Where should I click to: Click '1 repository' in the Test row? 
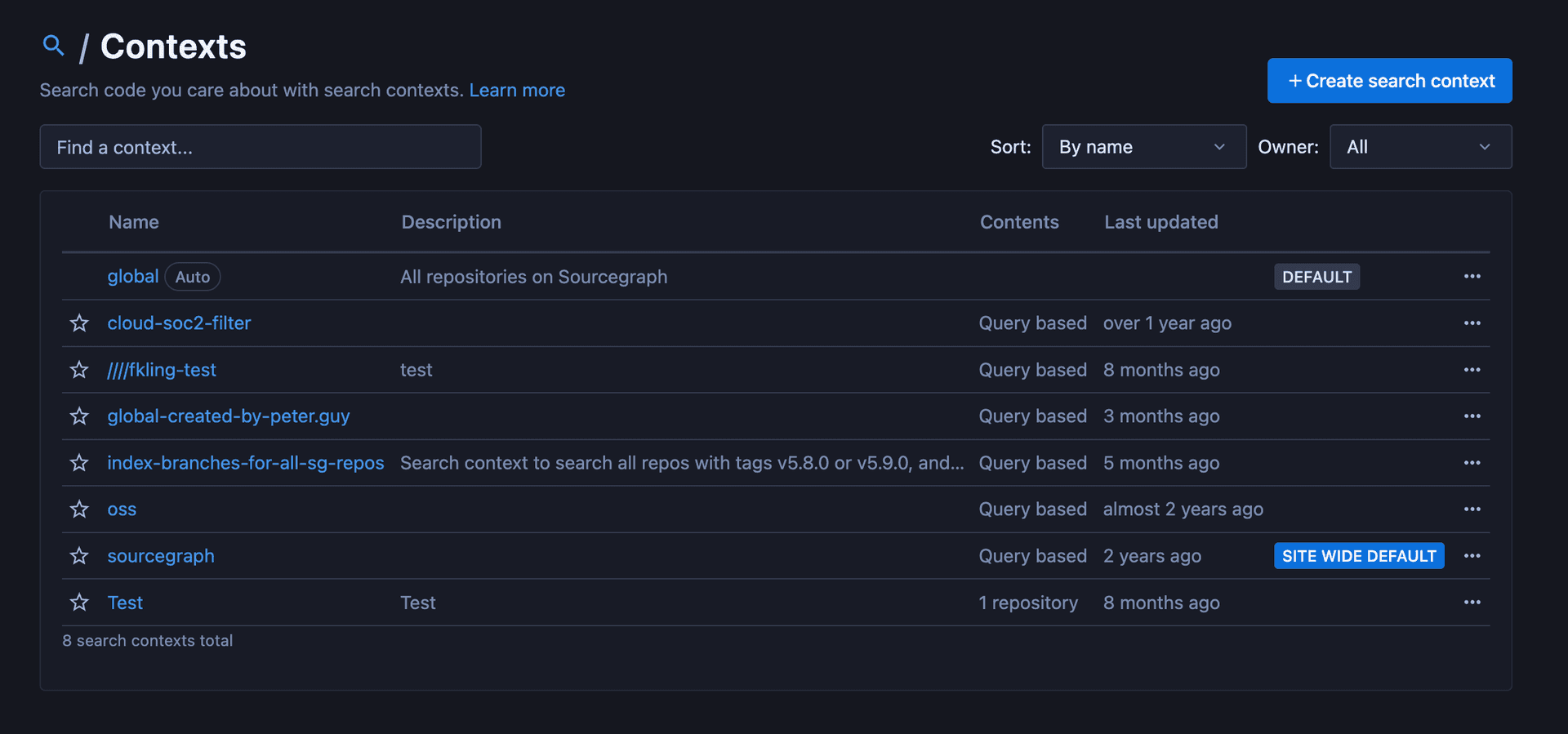(x=1028, y=603)
